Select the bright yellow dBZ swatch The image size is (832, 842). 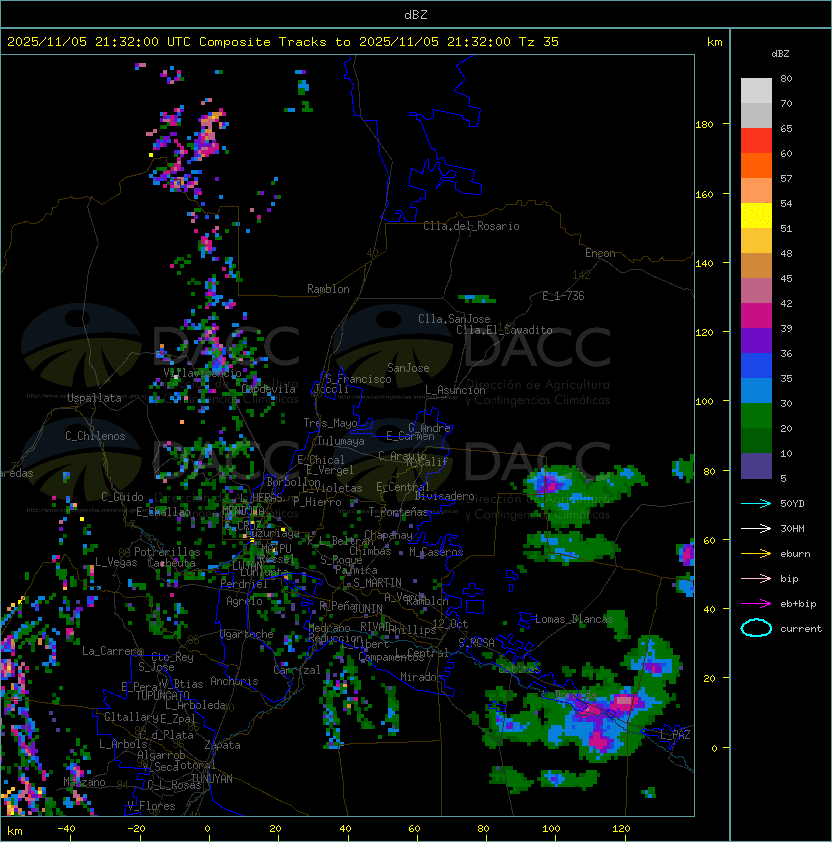[x=756, y=216]
